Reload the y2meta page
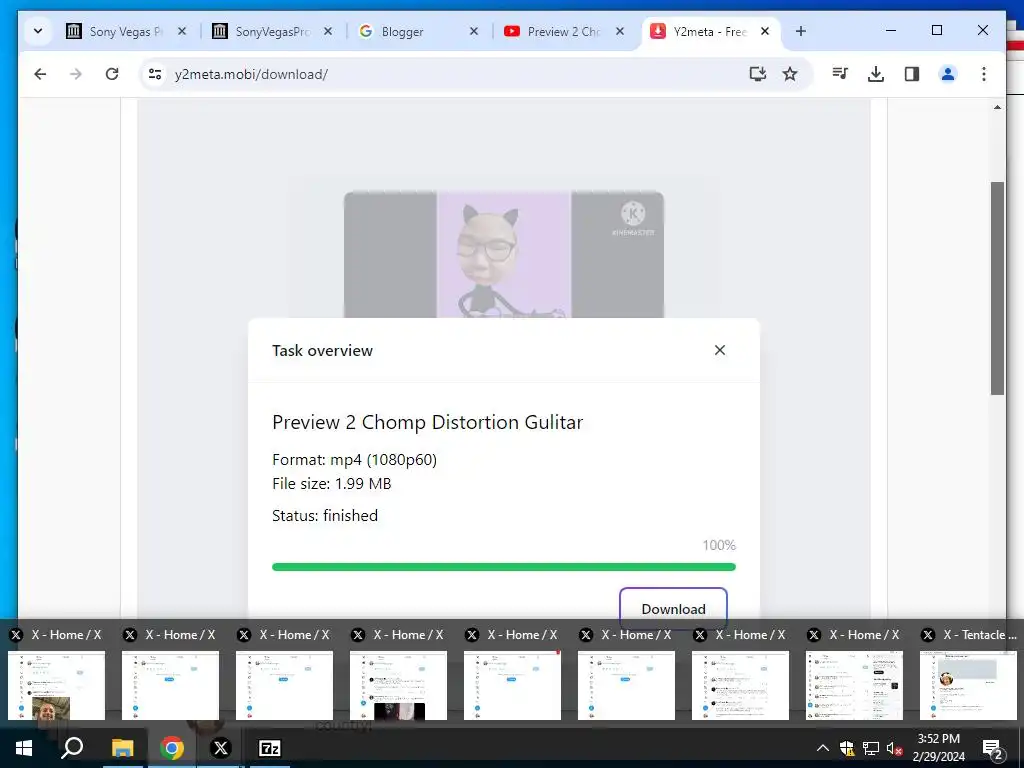1024x768 pixels. point(112,74)
